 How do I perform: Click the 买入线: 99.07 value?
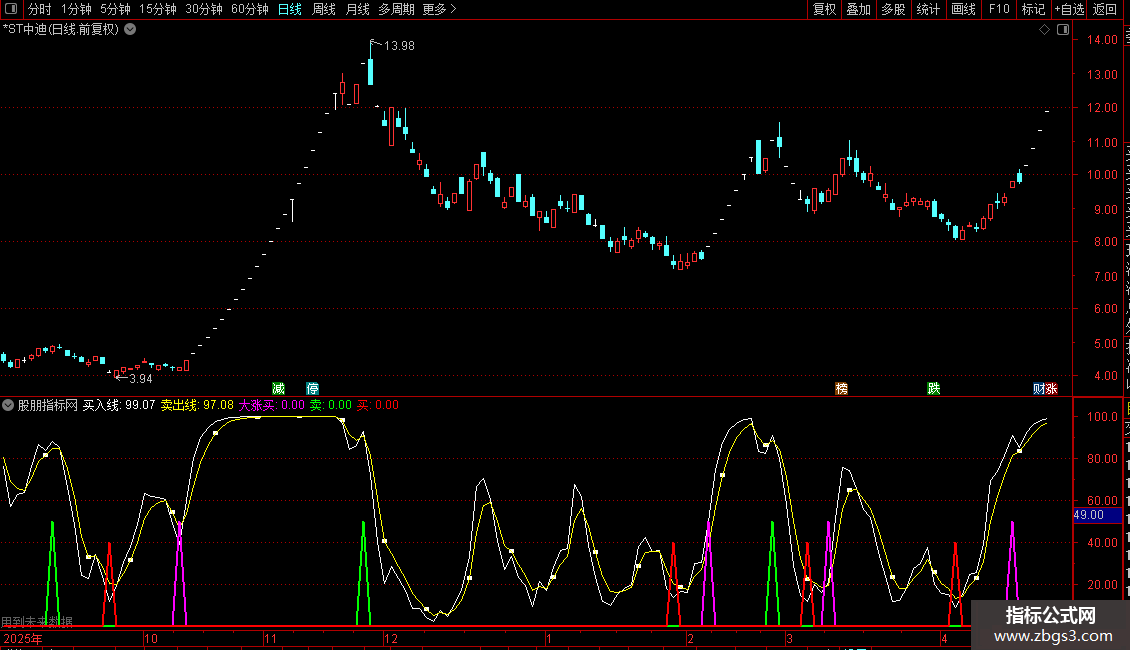(x=119, y=405)
